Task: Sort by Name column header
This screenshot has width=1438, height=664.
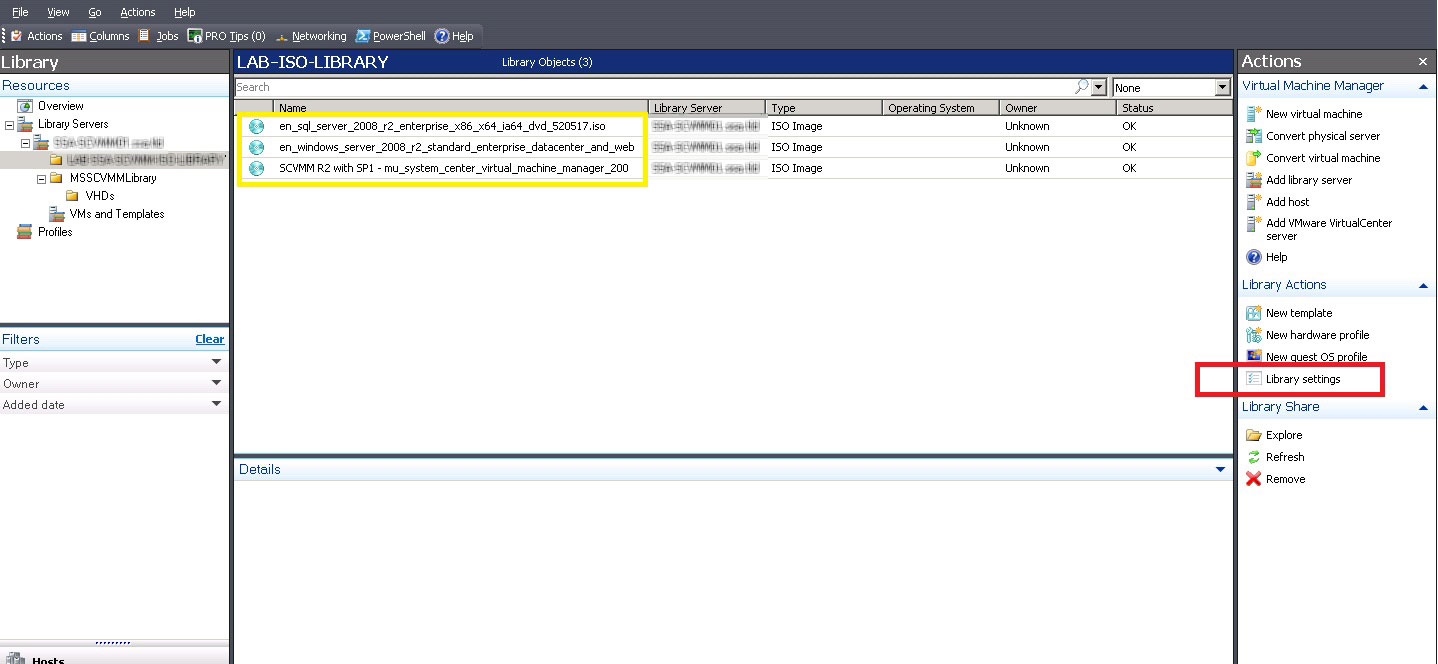Action: pos(460,108)
